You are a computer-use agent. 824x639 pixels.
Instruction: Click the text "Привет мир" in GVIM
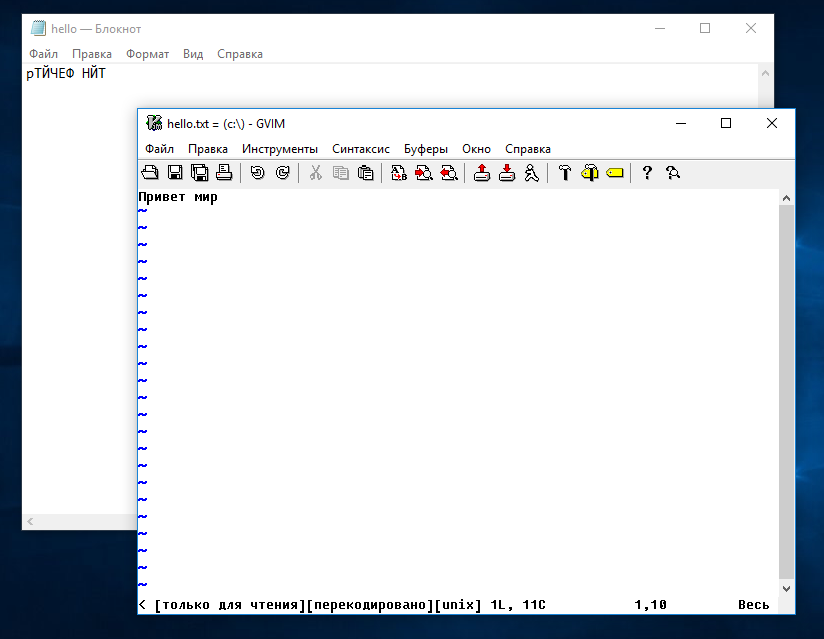178,197
